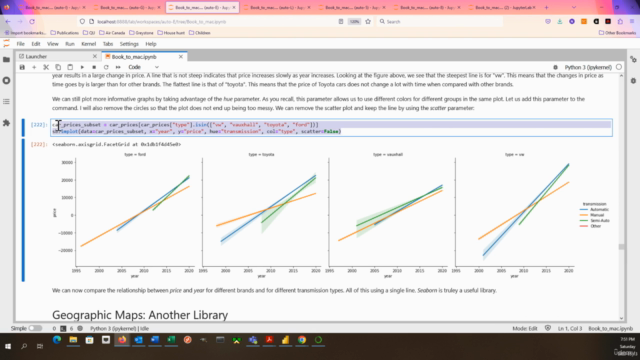Viewport: 640px width, 360px height.
Task: Open the Run menu
Action: point(70,44)
